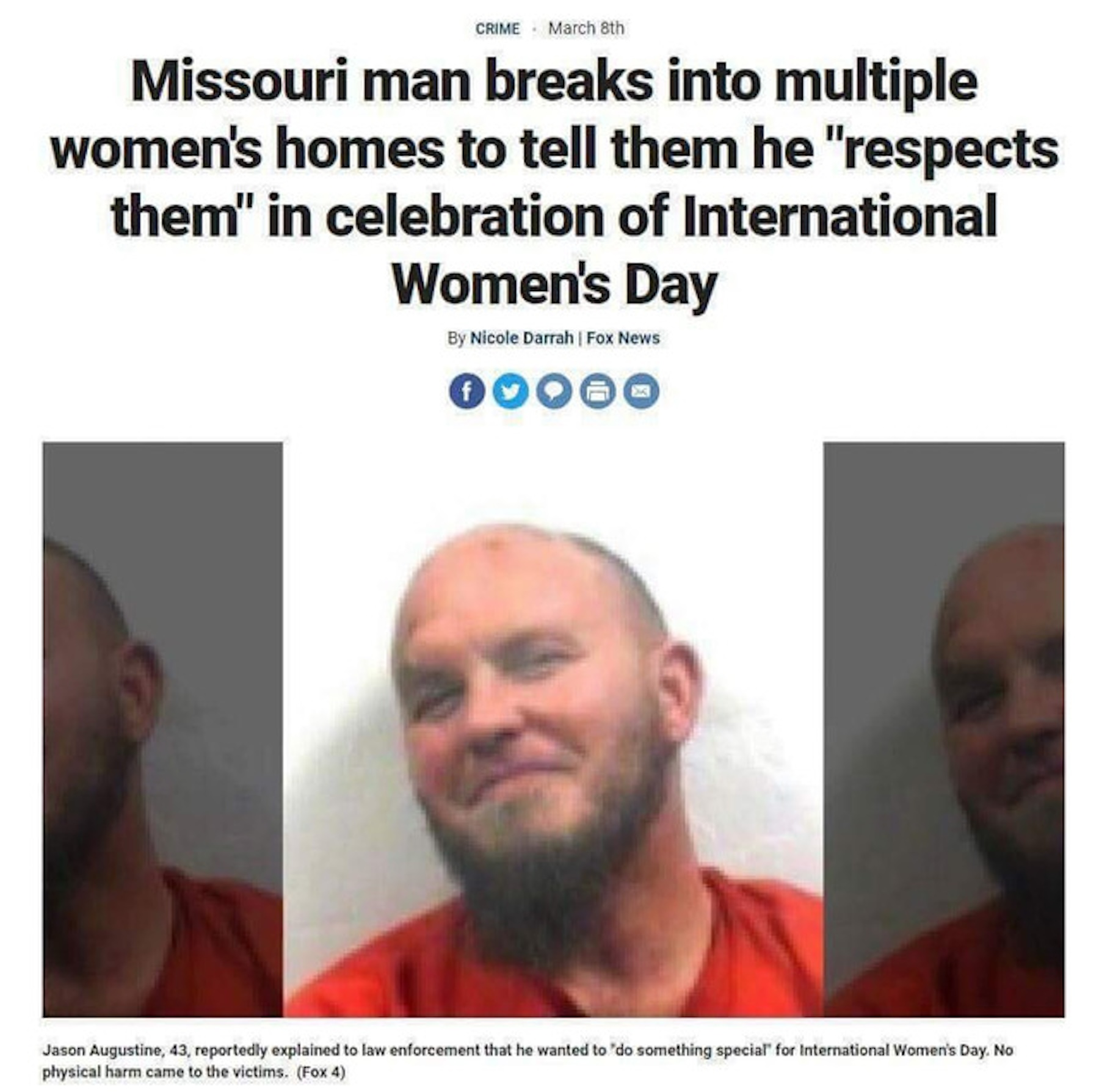Screen dimensions: 1099x1092
Task: Email the article with the envelope icon
Action: point(641,391)
